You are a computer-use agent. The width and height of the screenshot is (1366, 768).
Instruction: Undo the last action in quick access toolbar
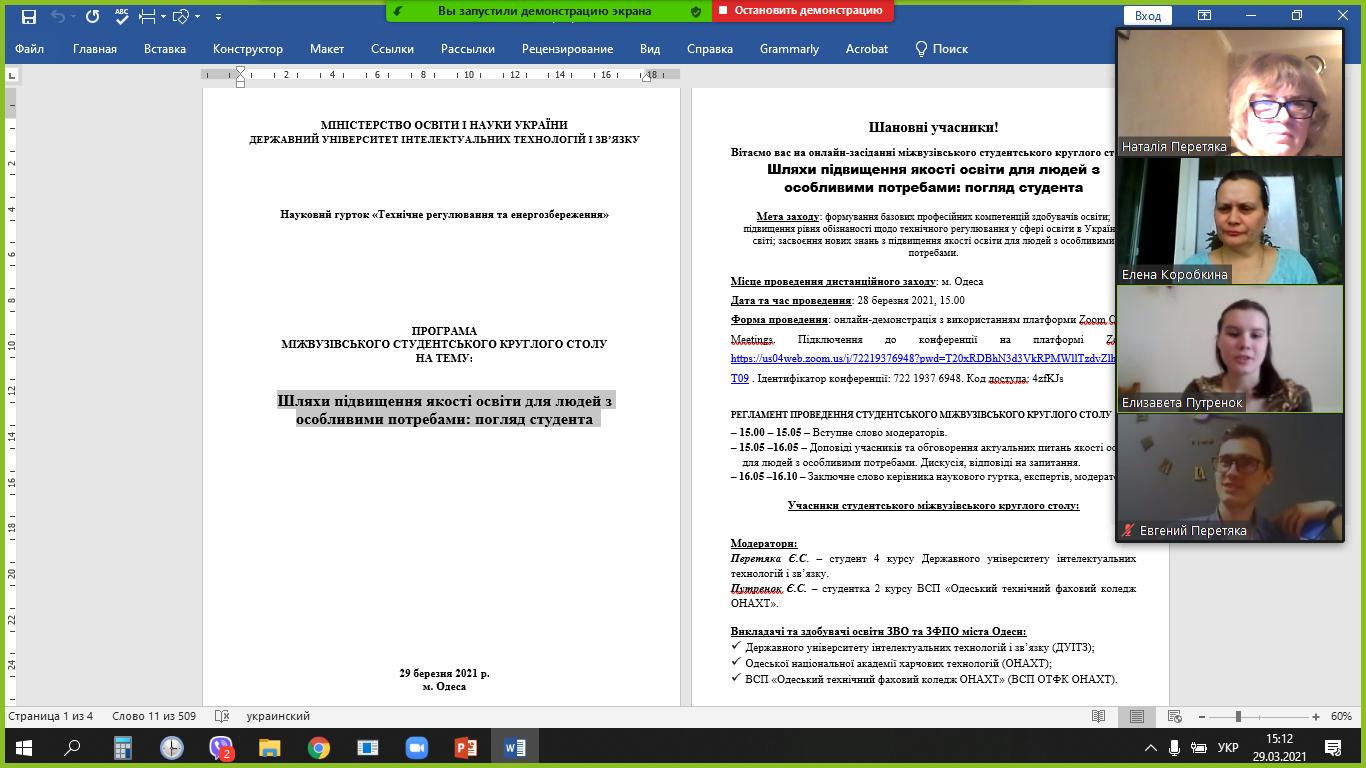pos(58,16)
